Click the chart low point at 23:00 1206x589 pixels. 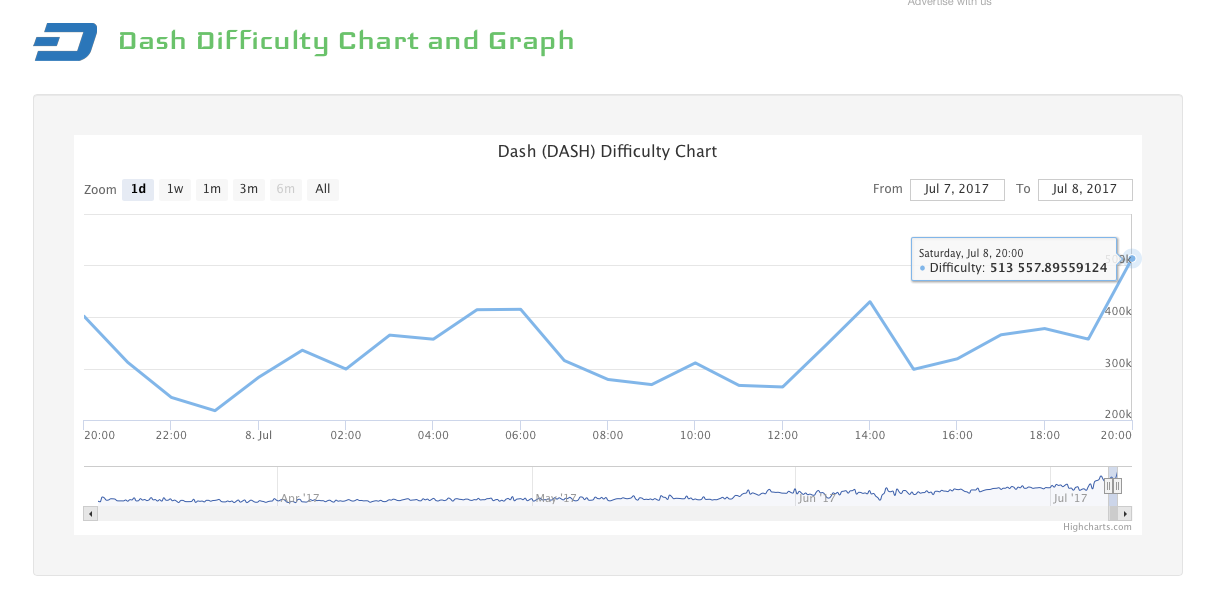(215, 410)
